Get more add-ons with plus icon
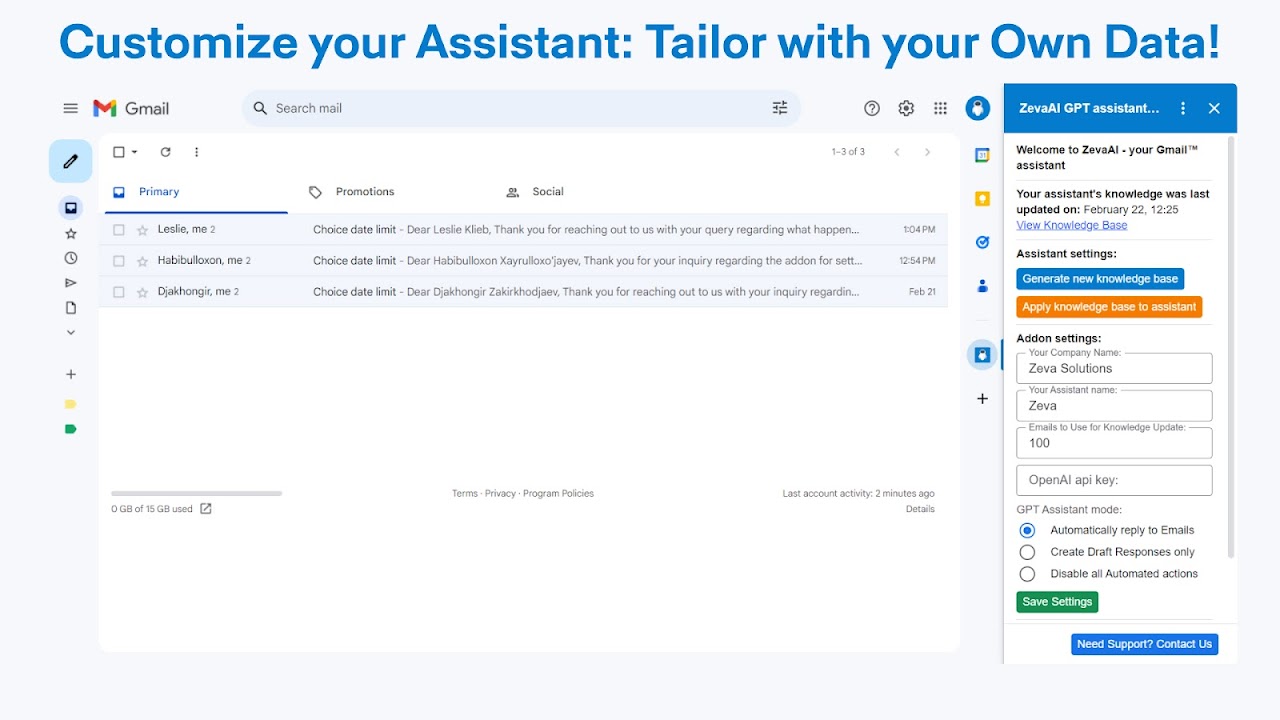1280x720 pixels. pos(982,398)
